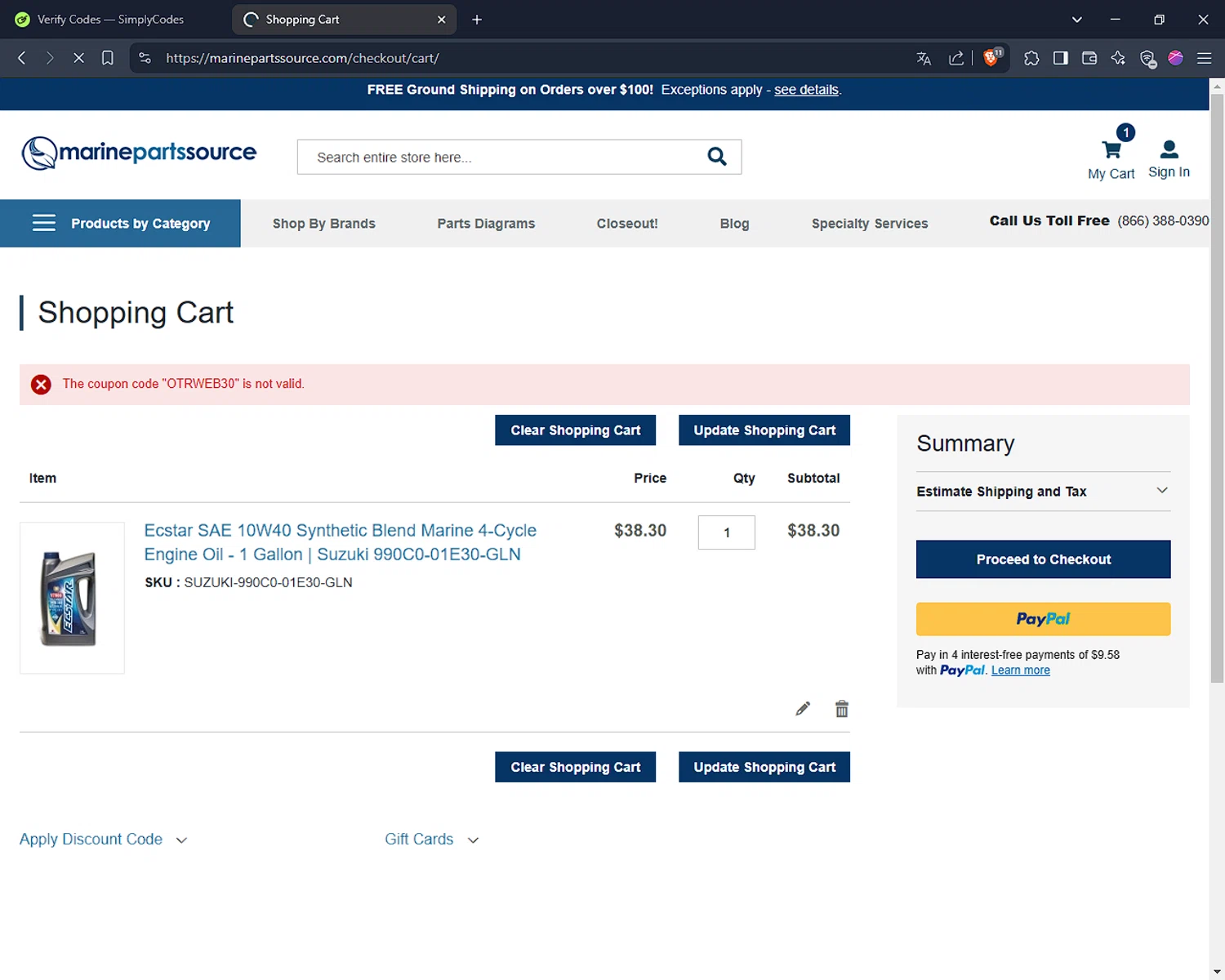
Task: Open site settings icon beside URL
Action: pos(145,58)
